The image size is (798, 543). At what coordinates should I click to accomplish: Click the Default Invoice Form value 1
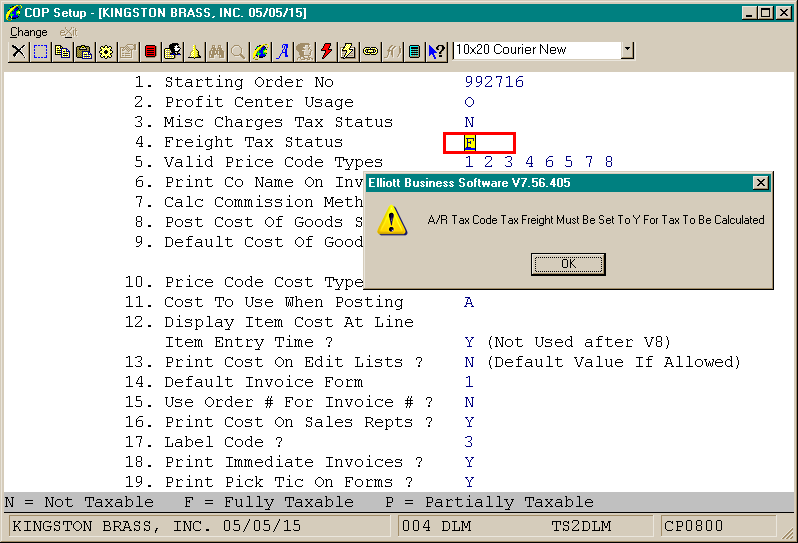469,382
